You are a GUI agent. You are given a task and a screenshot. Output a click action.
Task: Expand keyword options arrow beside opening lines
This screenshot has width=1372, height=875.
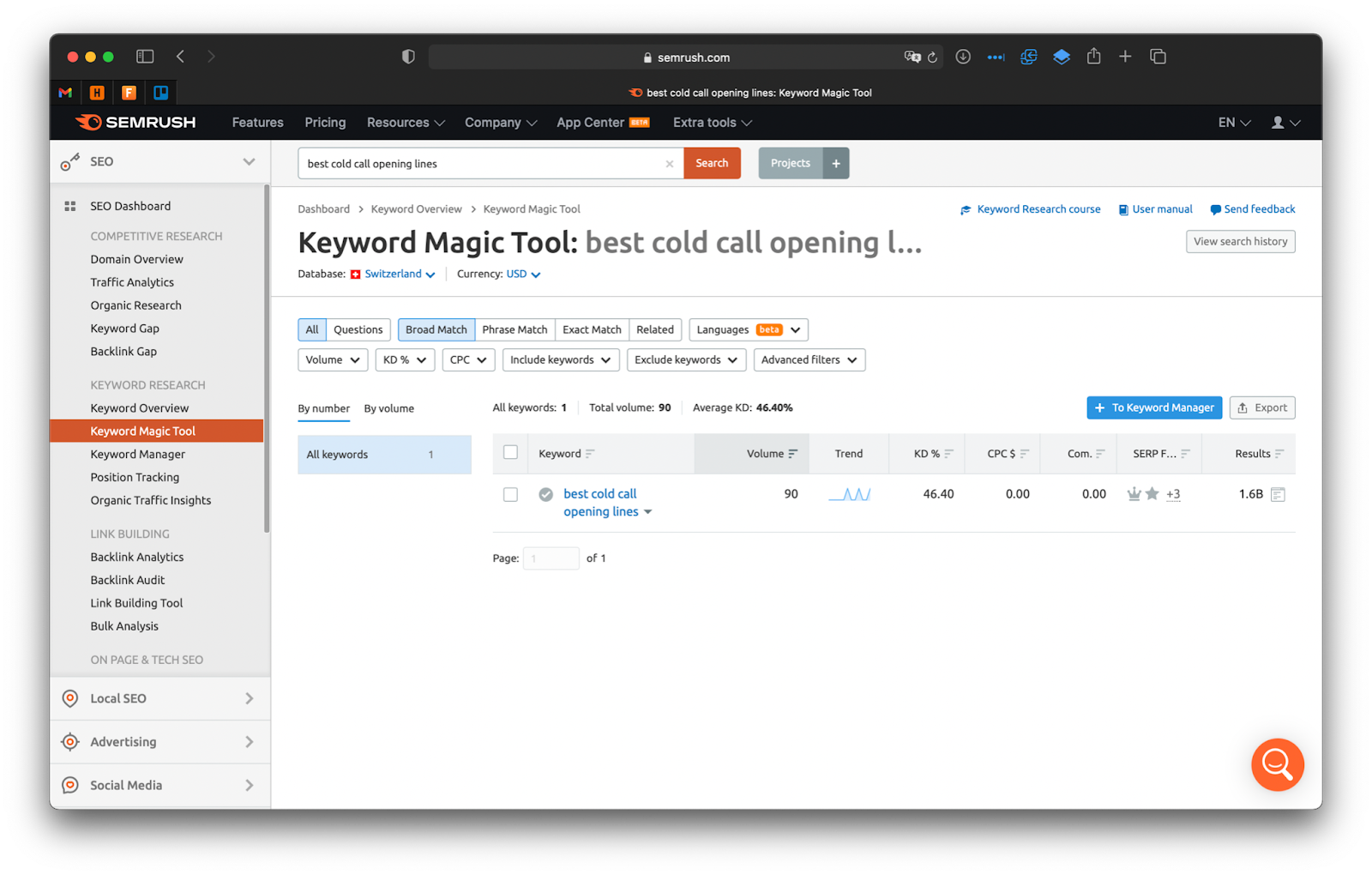pyautogui.click(x=647, y=512)
